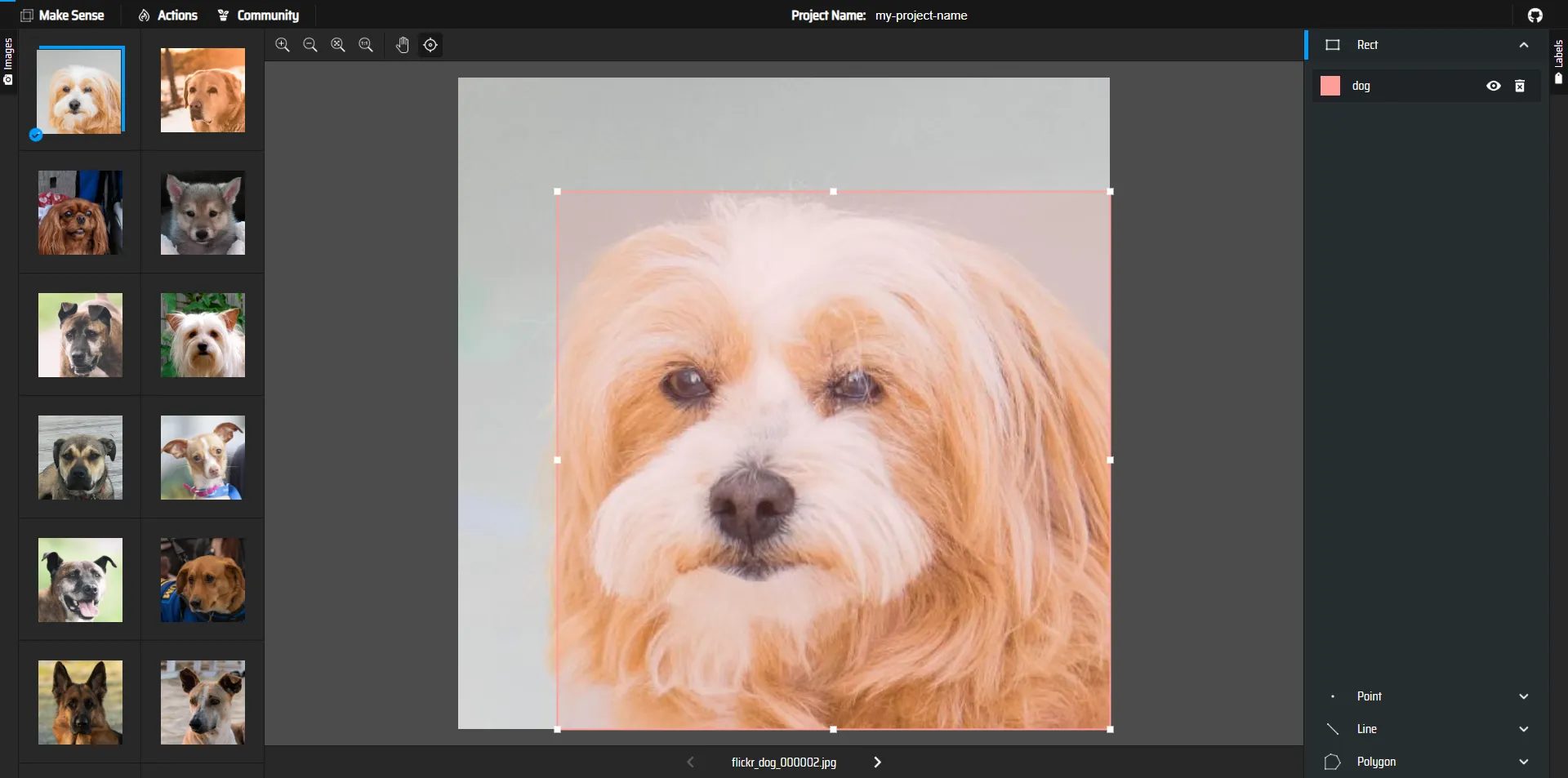This screenshot has height=778, width=1568.
Task: Click the Rect section label
Action: (x=1367, y=45)
